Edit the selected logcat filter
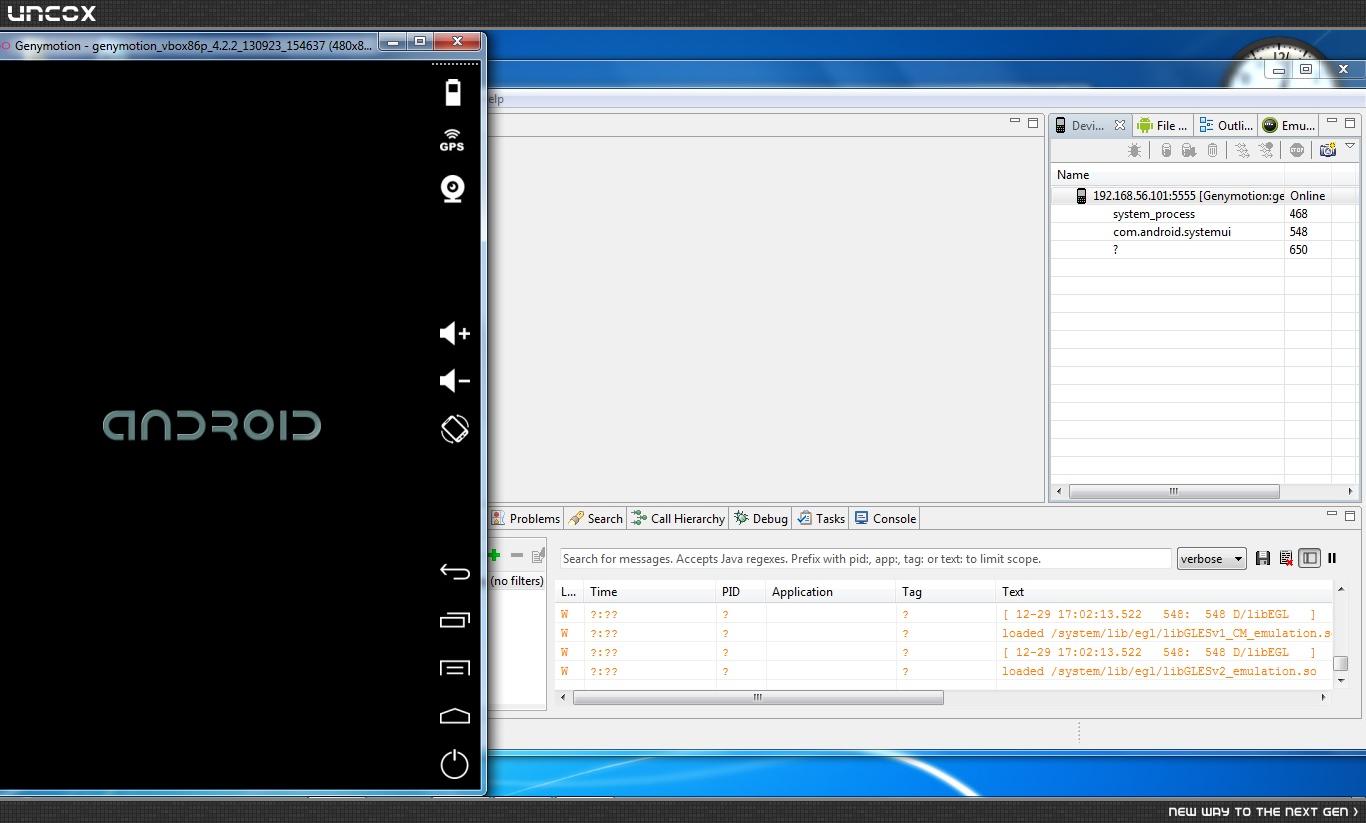Screen dimensions: 1366x823 [538, 555]
